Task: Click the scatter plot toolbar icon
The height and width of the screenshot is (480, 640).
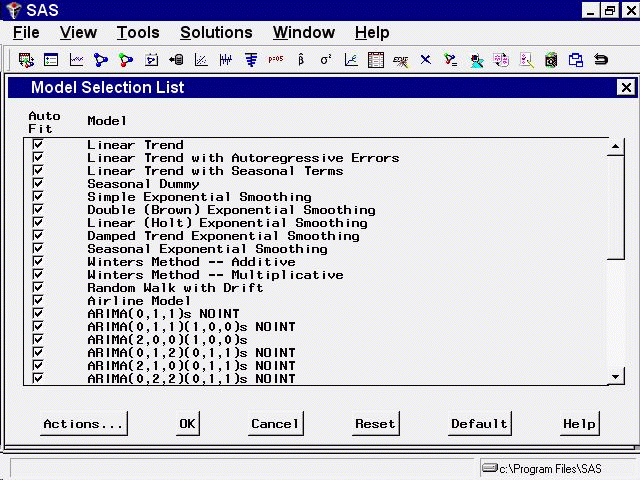Action: [201, 60]
